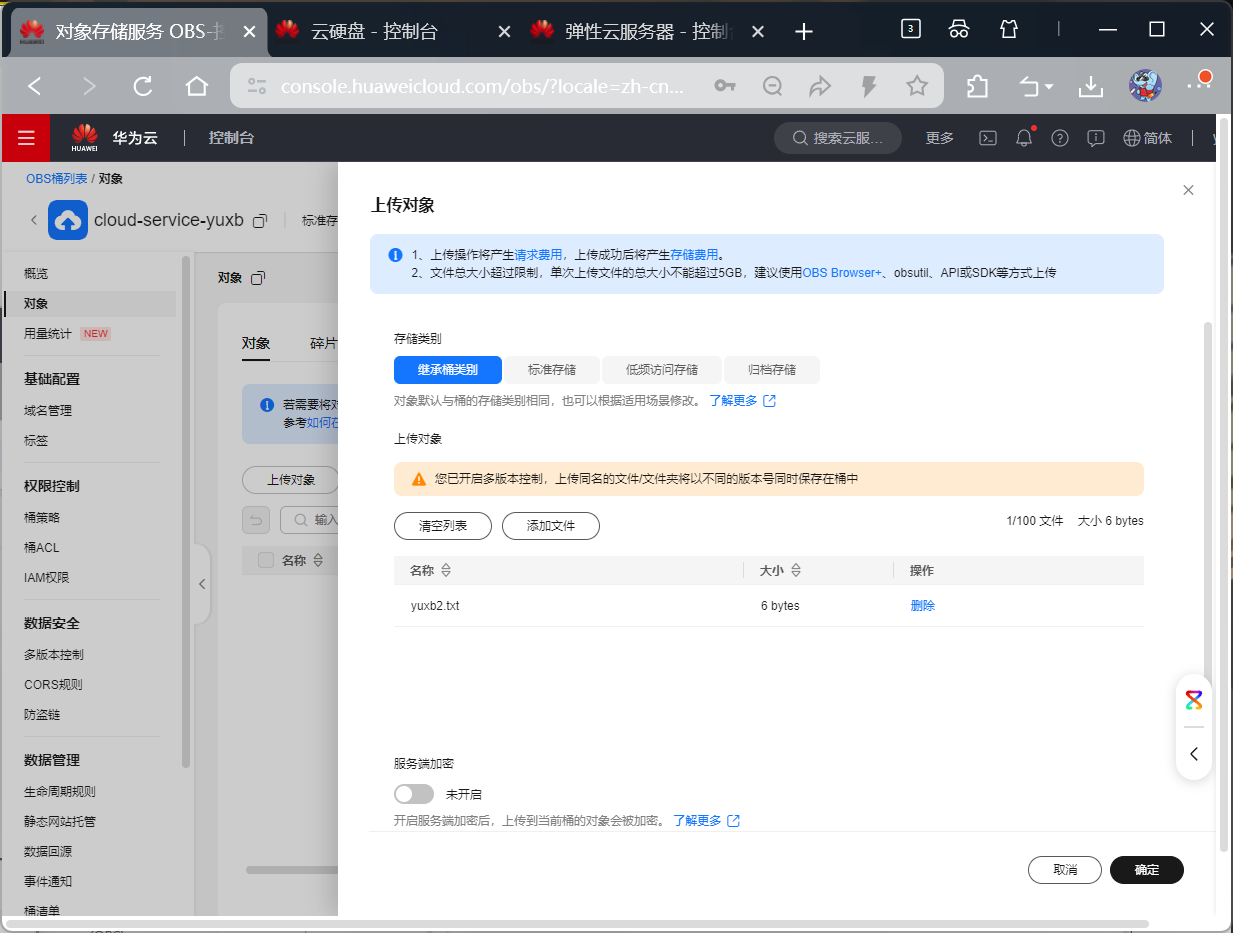
Task: Open 多版本控制 in the sidebar
Action: [x=54, y=654]
